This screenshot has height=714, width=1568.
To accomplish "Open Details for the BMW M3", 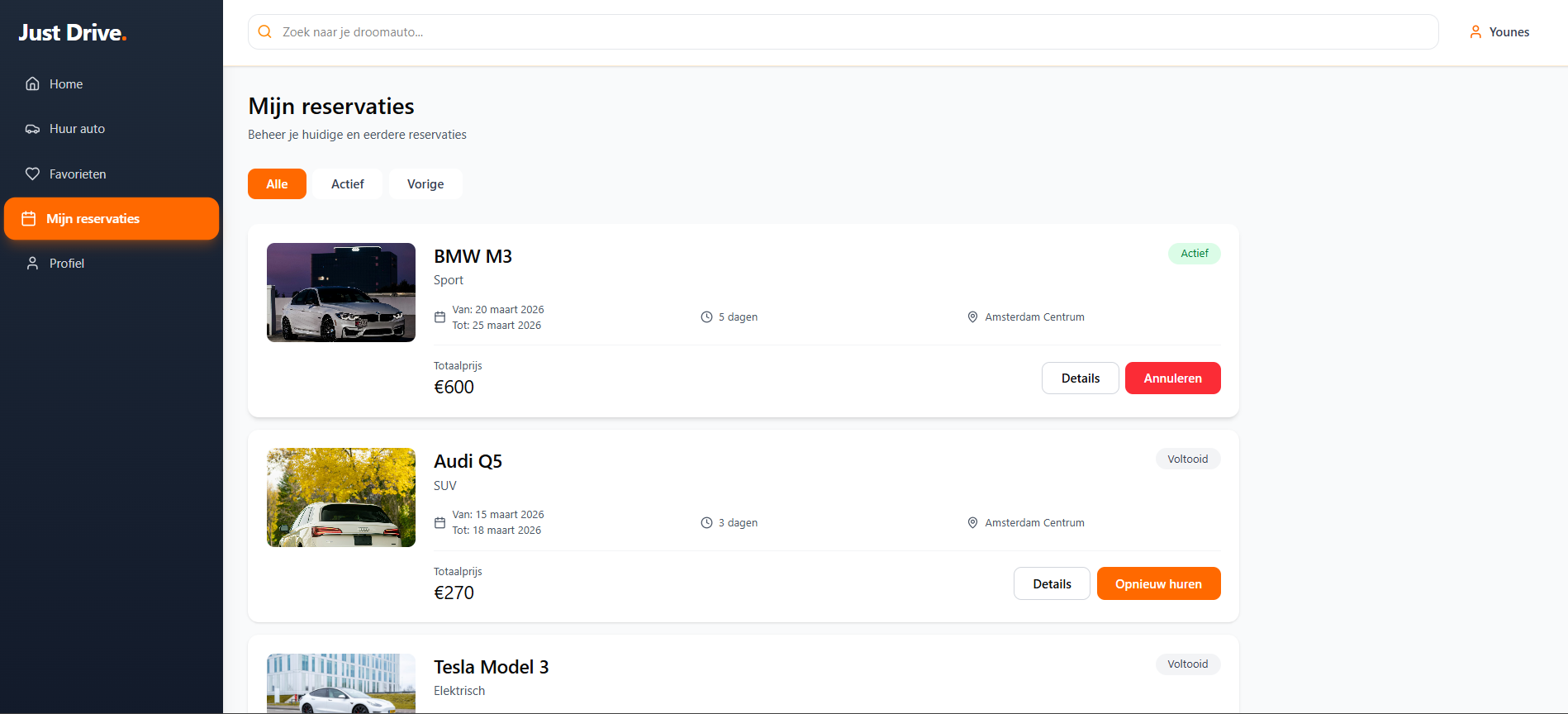I will click(x=1081, y=378).
